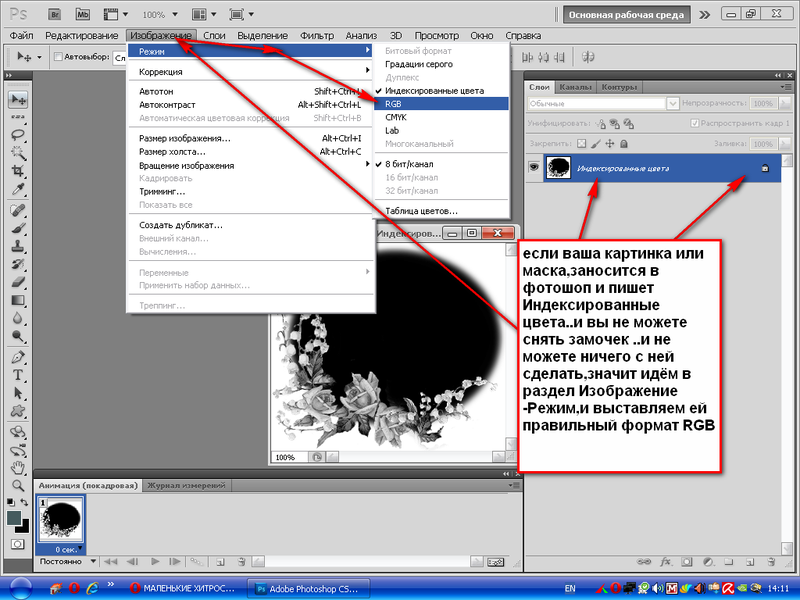The image size is (800, 600).
Task: Toggle Quick Mask mode icon
Action: pos(17,544)
